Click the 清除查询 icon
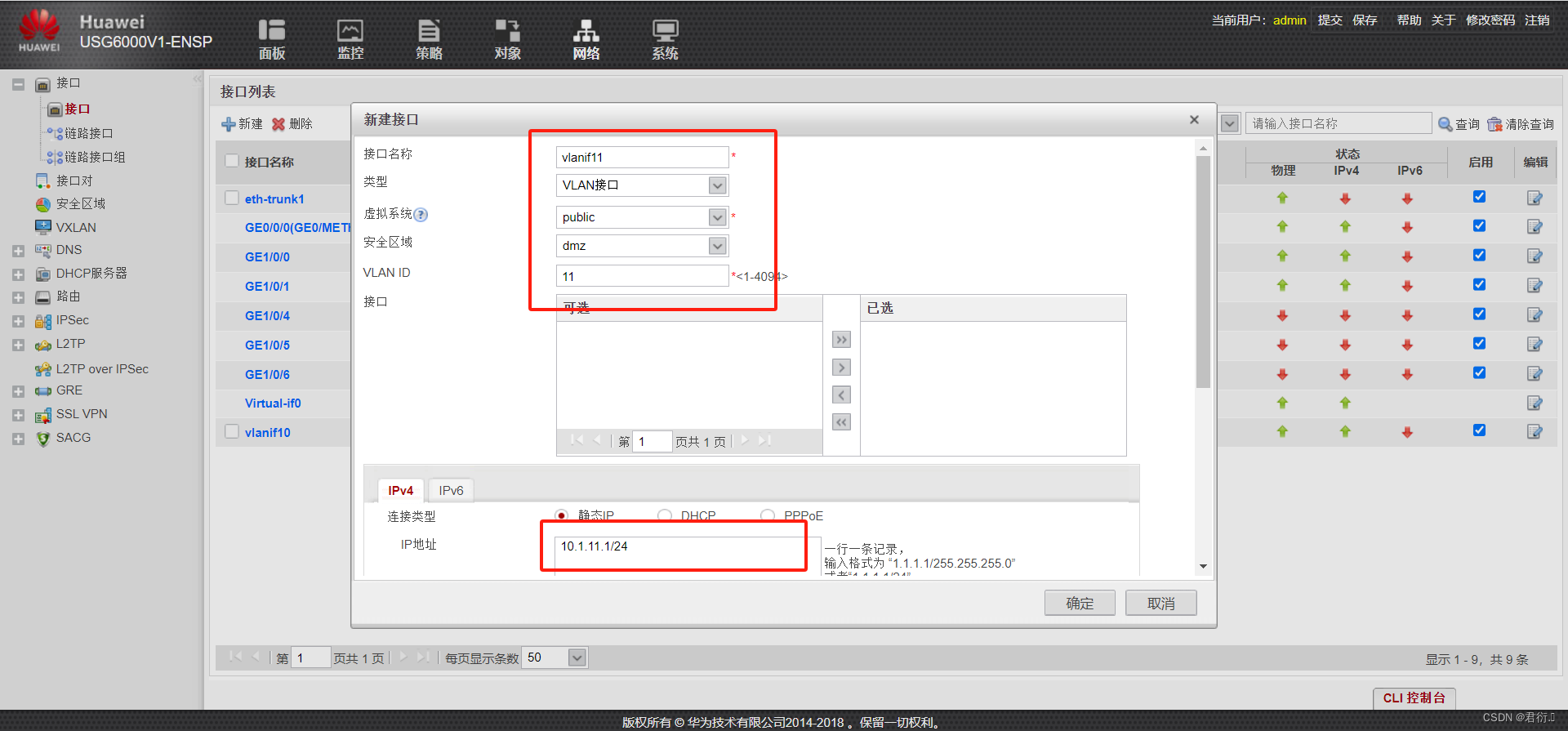The height and width of the screenshot is (731, 1568). [1494, 124]
